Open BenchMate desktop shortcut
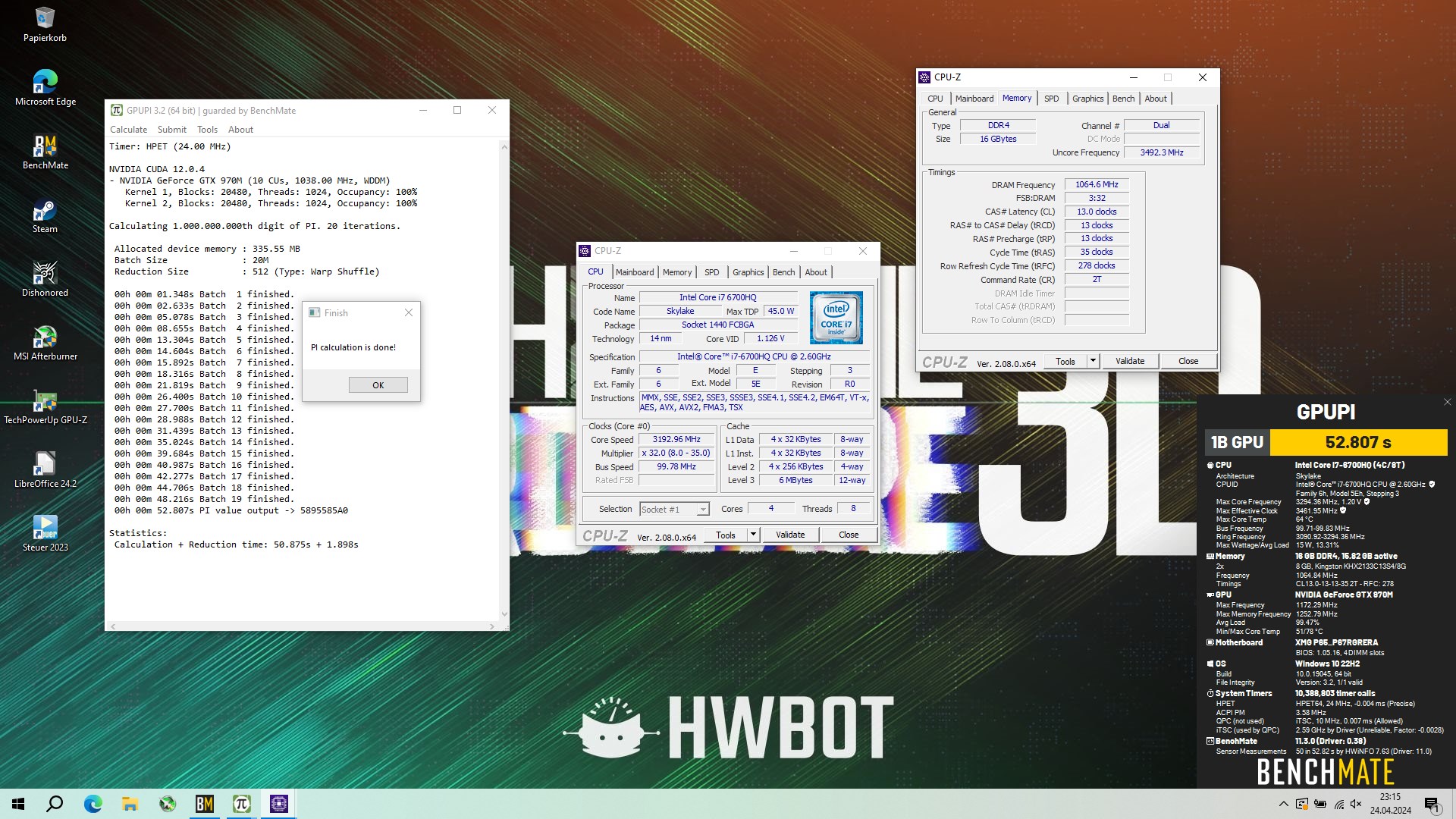Screen dimensions: 1456x819 click(x=45, y=152)
